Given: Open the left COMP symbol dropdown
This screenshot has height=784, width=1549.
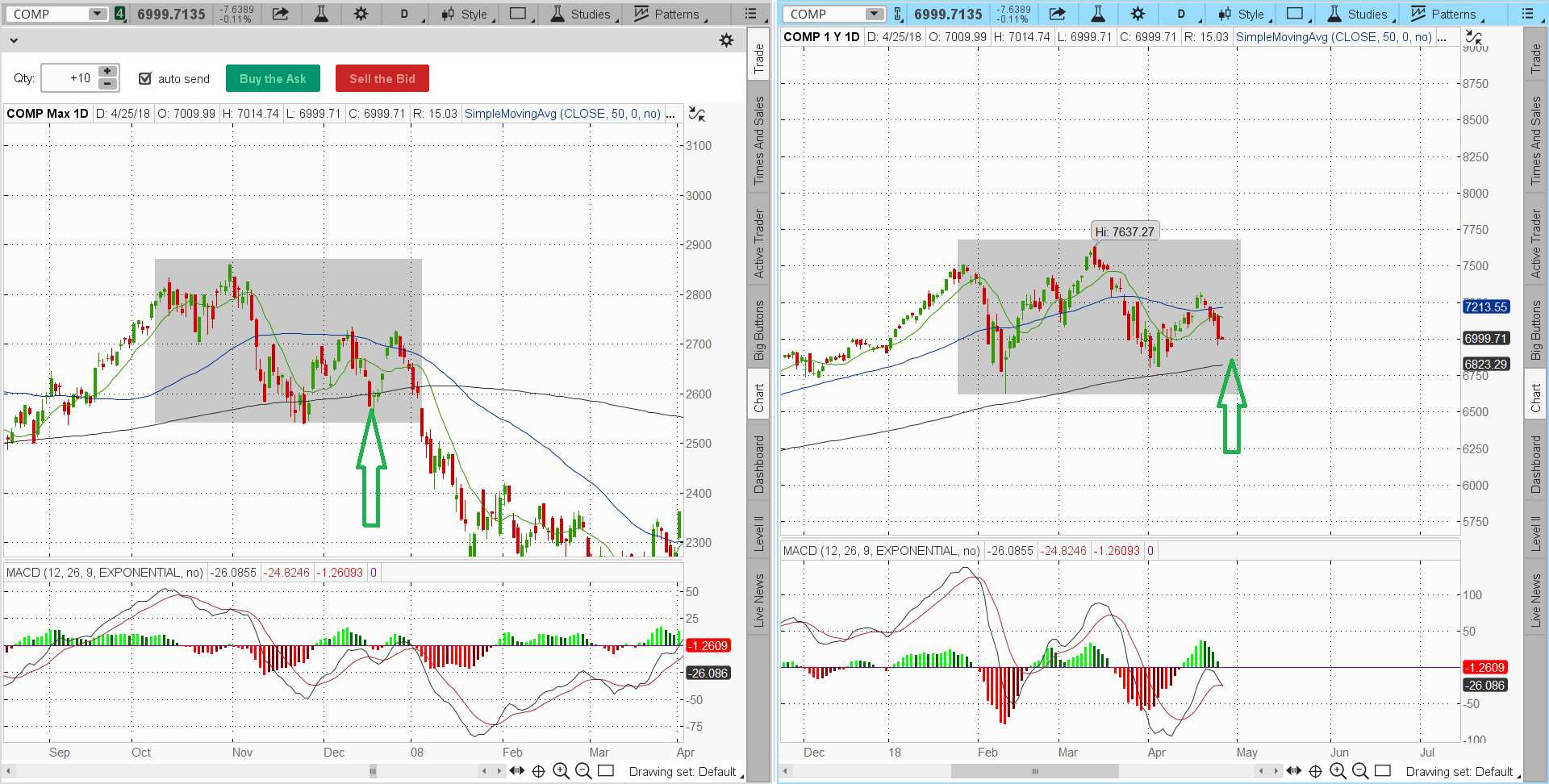Looking at the screenshot, I should (x=97, y=14).
